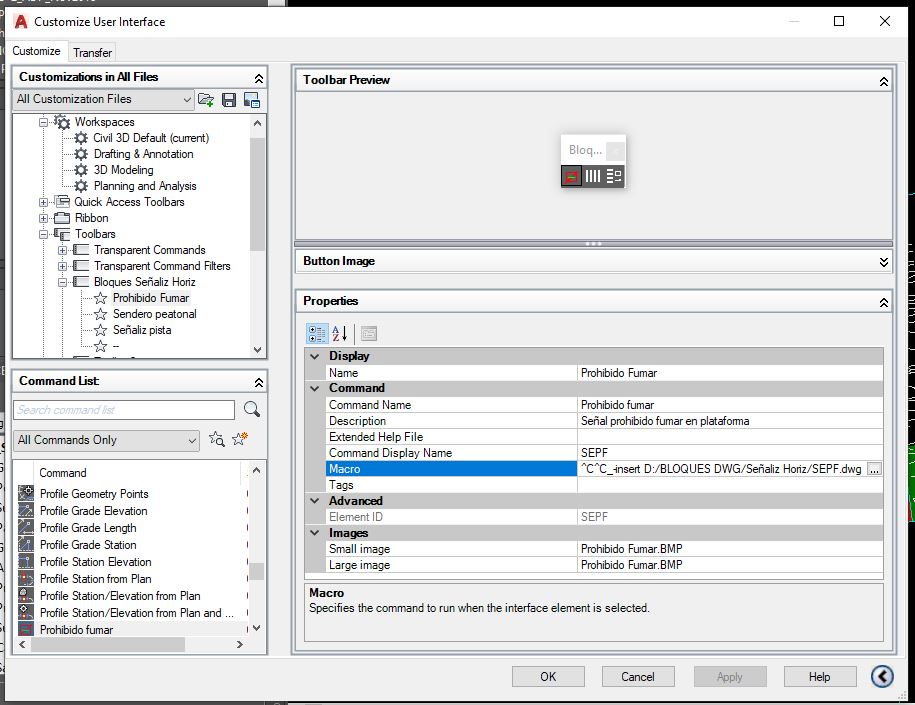Viewport: 915px width, 705px height.
Task: Click the 3D Modeling gear icon
Action: pos(81,170)
